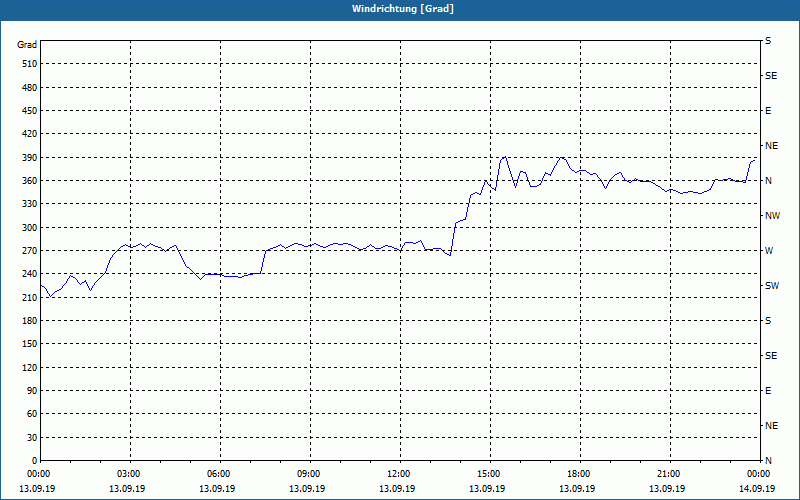Click the NE compass label near 390
Screen dimensions: 800x500
click(x=771, y=146)
